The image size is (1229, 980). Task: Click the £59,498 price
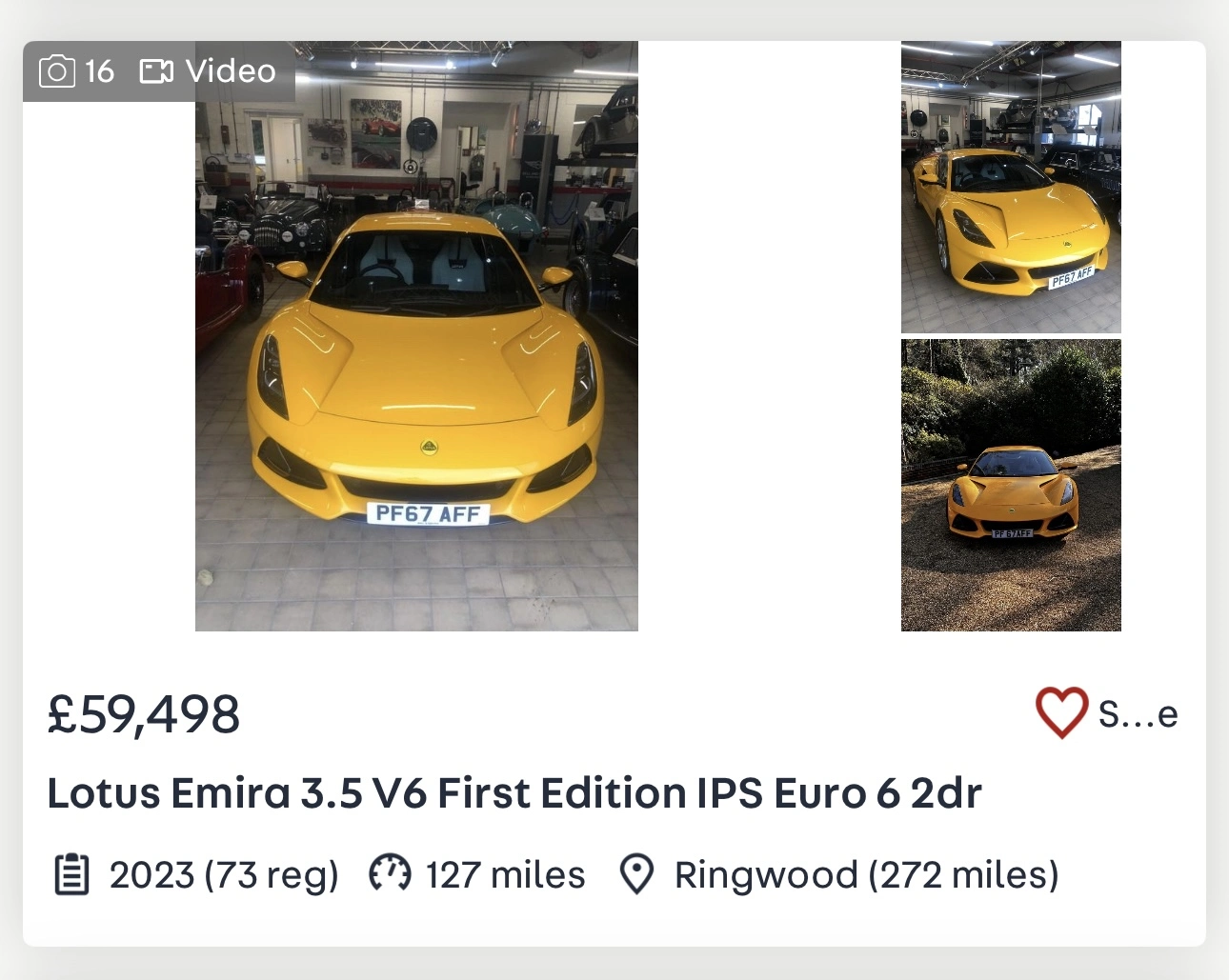(x=144, y=714)
